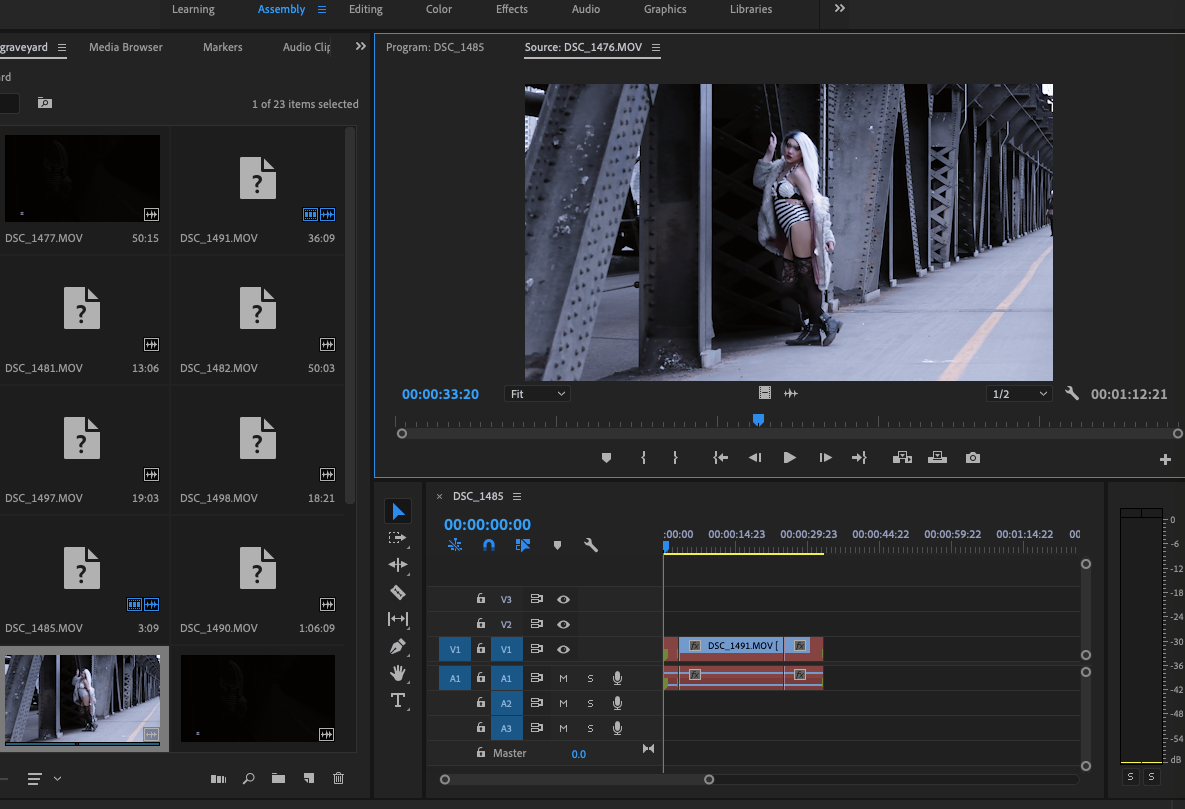
Task: Click the Mark In bracket icon
Action: 643,458
